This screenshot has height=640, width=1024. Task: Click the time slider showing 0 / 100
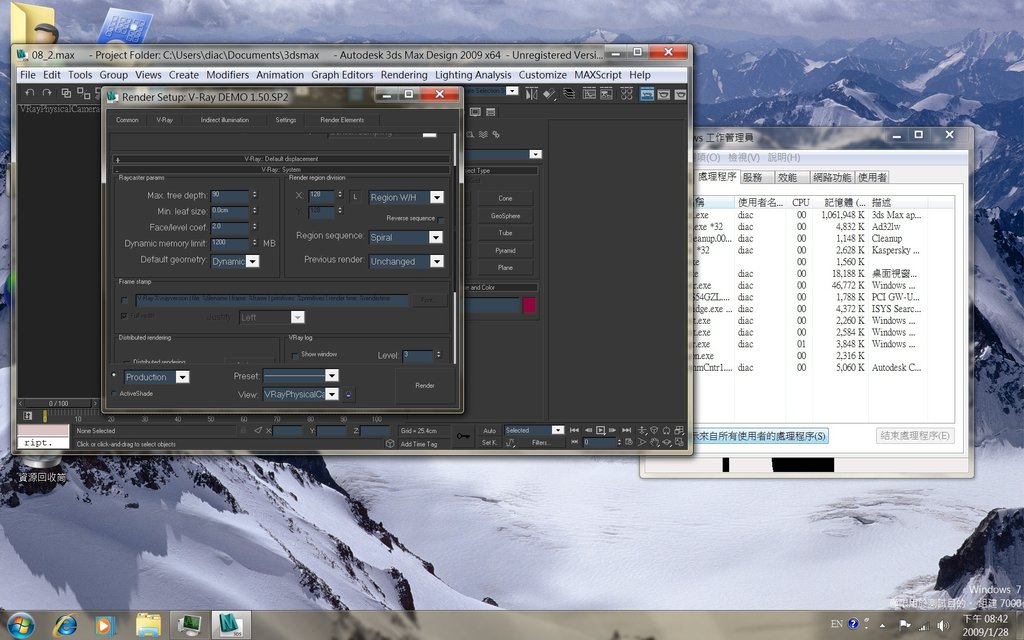click(59, 404)
